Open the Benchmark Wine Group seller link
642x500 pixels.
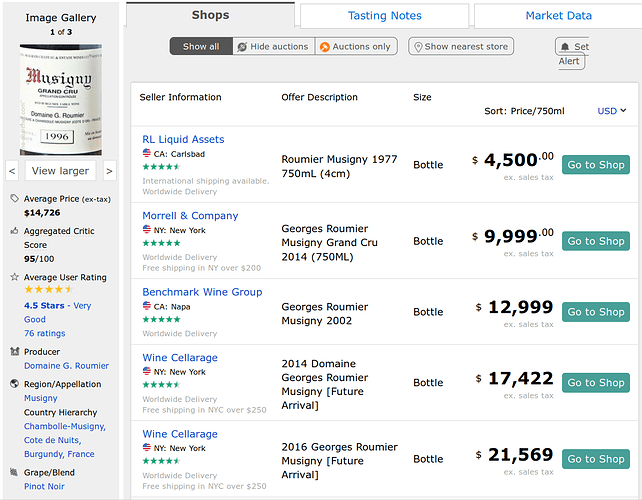pos(202,292)
